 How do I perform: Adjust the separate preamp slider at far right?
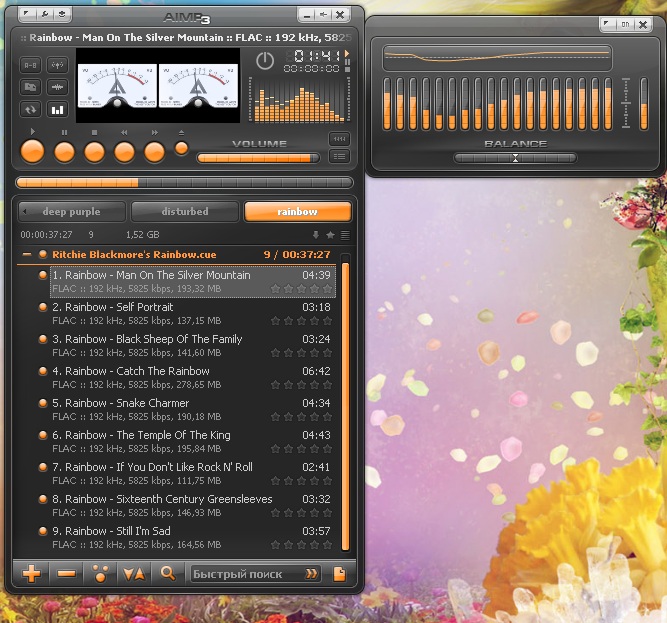click(x=644, y=104)
